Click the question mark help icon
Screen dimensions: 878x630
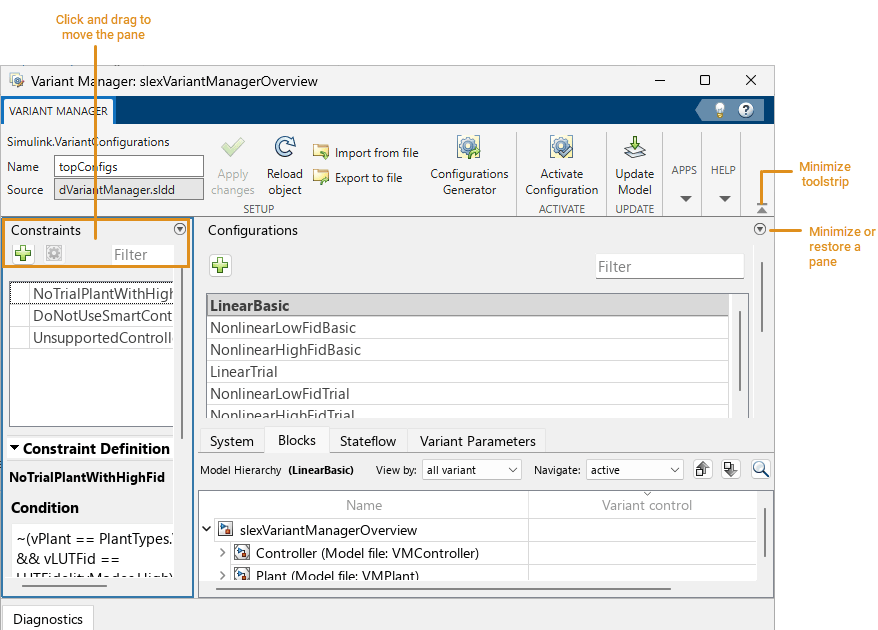click(745, 110)
